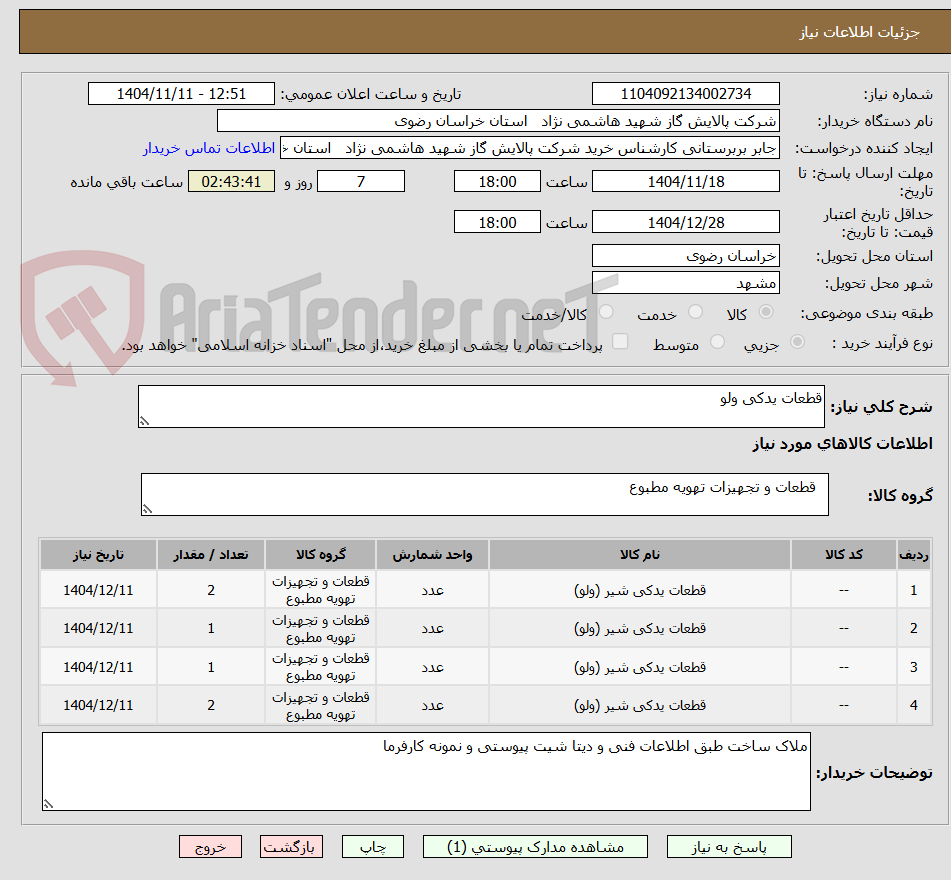Click the بازگشت back button
951x880 pixels.
pyautogui.click(x=291, y=847)
